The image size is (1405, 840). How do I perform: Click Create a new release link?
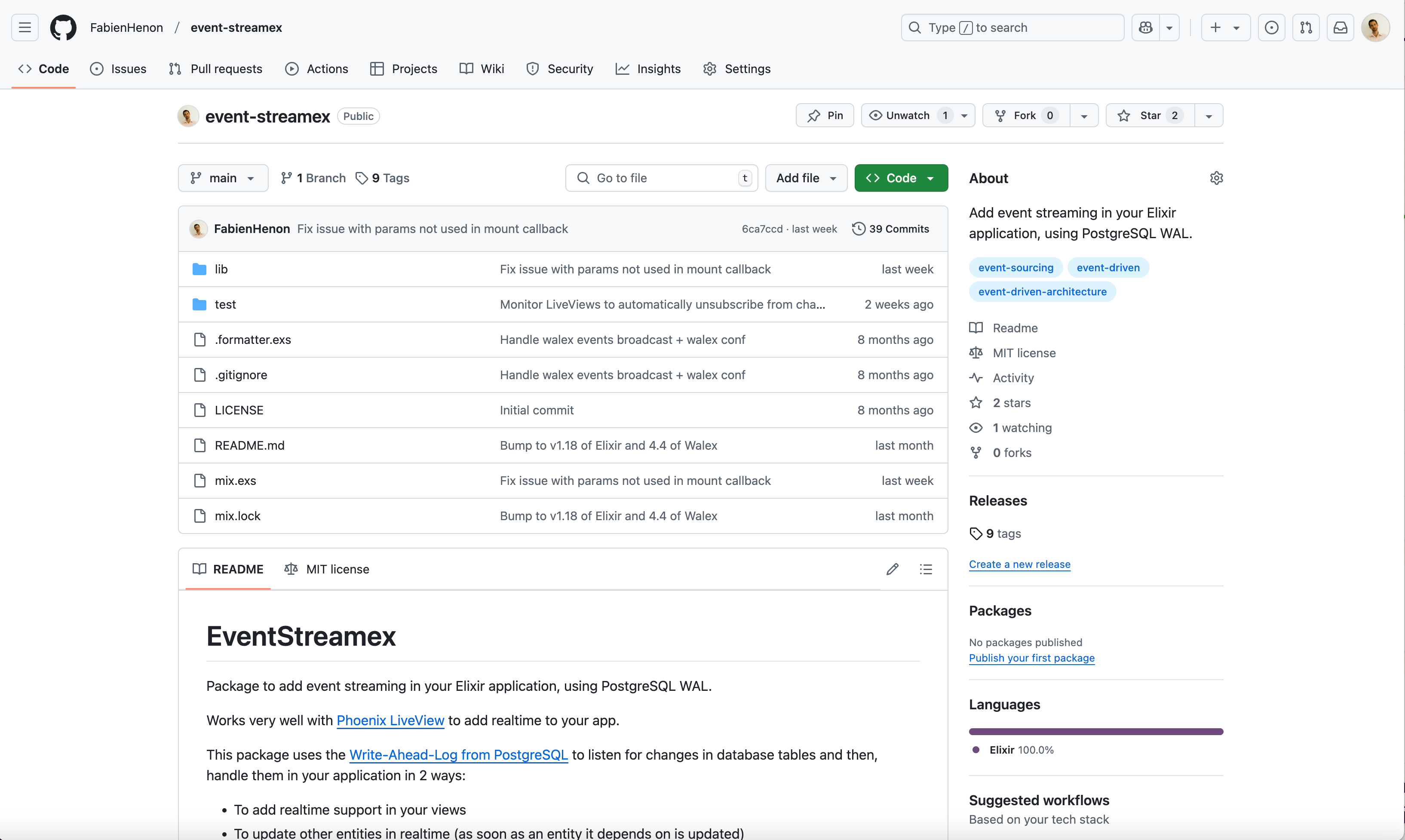coord(1019,564)
